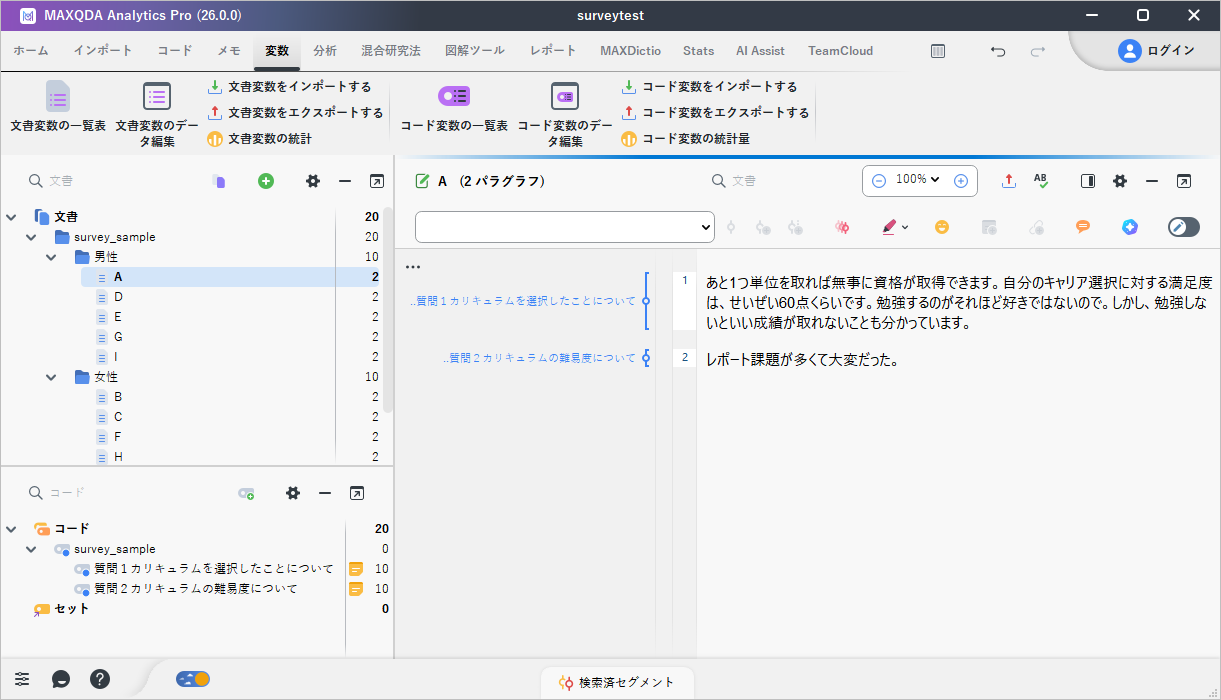1221x700 pixels.
Task: Click the spell check AB icon
Action: click(x=1041, y=181)
